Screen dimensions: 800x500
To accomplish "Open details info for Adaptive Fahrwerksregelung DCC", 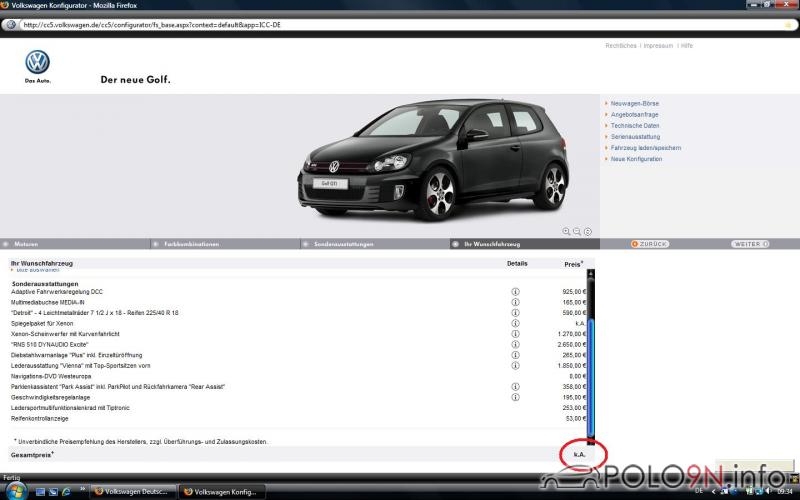I will 516,291.
